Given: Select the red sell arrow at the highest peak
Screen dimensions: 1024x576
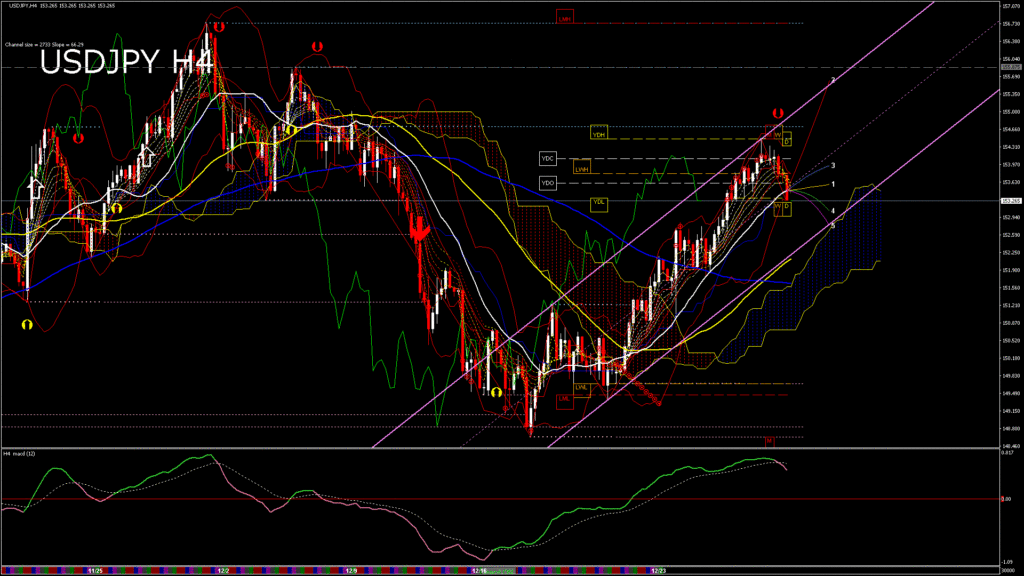Looking at the screenshot, I should [x=219, y=27].
